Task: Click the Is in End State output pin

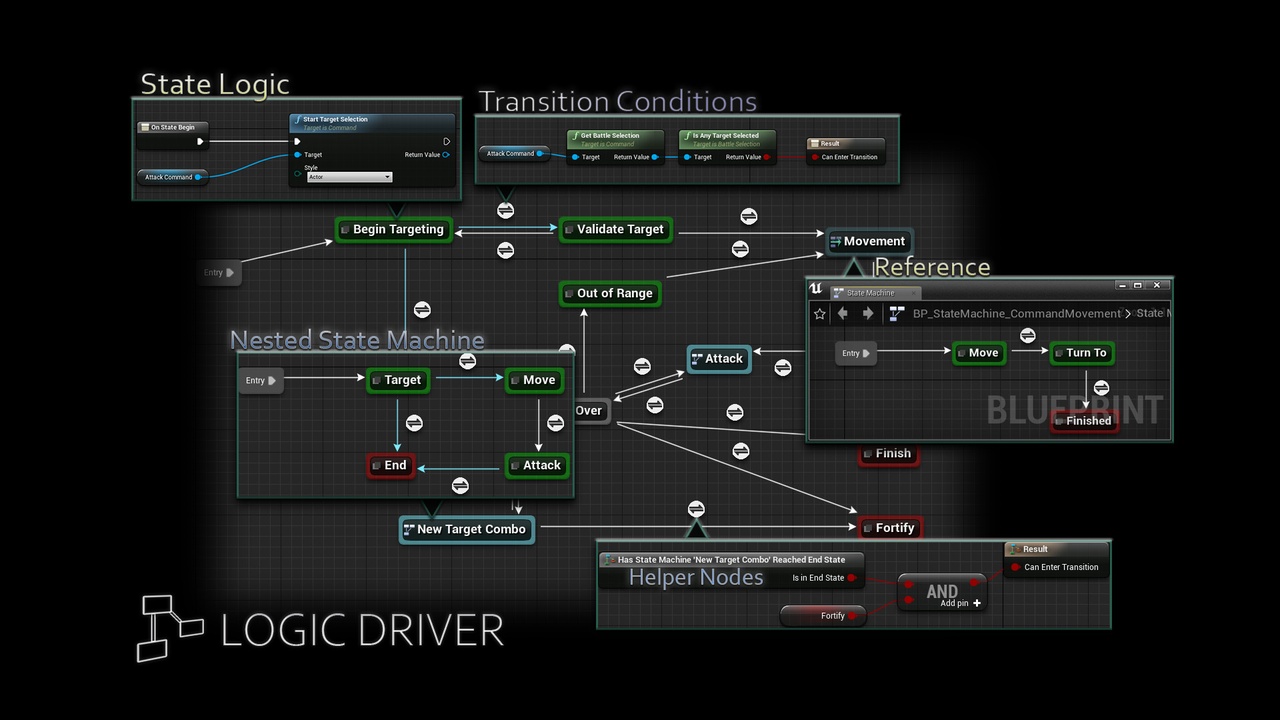Action: 852,578
